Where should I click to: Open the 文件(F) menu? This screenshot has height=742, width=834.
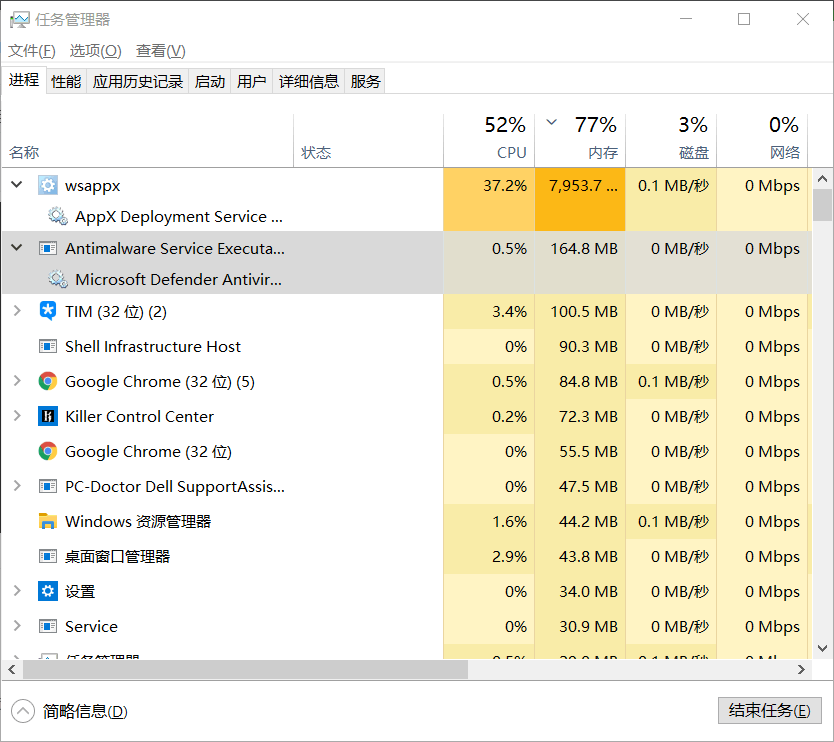click(x=32, y=51)
